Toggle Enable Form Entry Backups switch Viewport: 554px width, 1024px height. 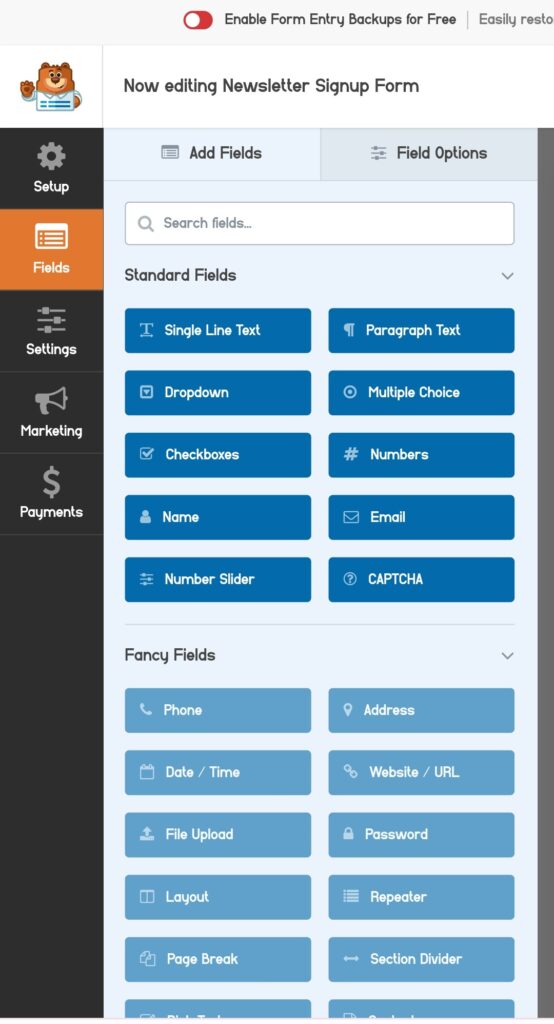[198, 20]
